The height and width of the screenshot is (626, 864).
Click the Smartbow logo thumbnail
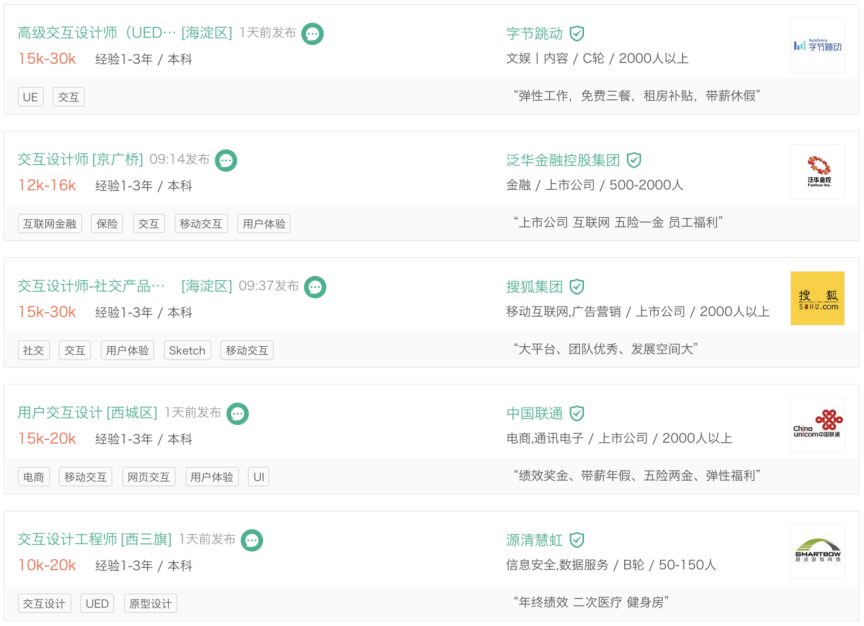(x=817, y=551)
